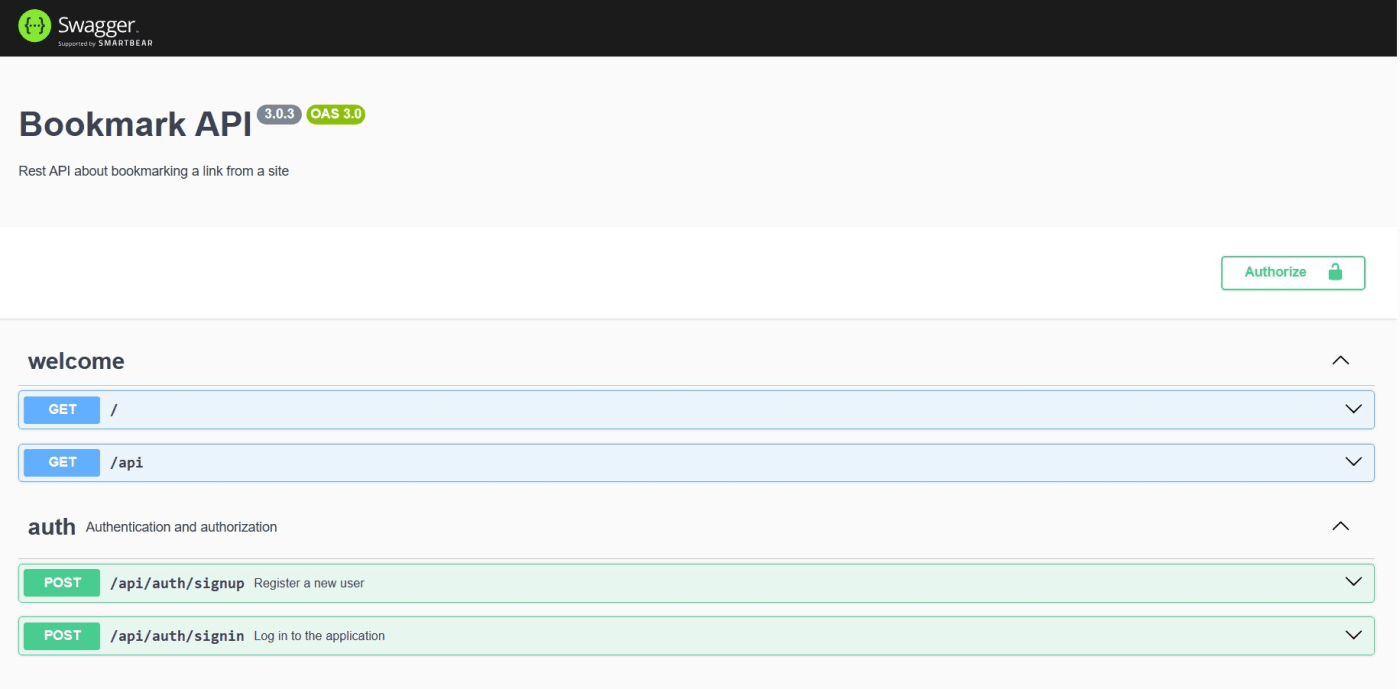The image size is (1400, 689).
Task: Click the OAS 3.0 badge
Action: (336, 114)
